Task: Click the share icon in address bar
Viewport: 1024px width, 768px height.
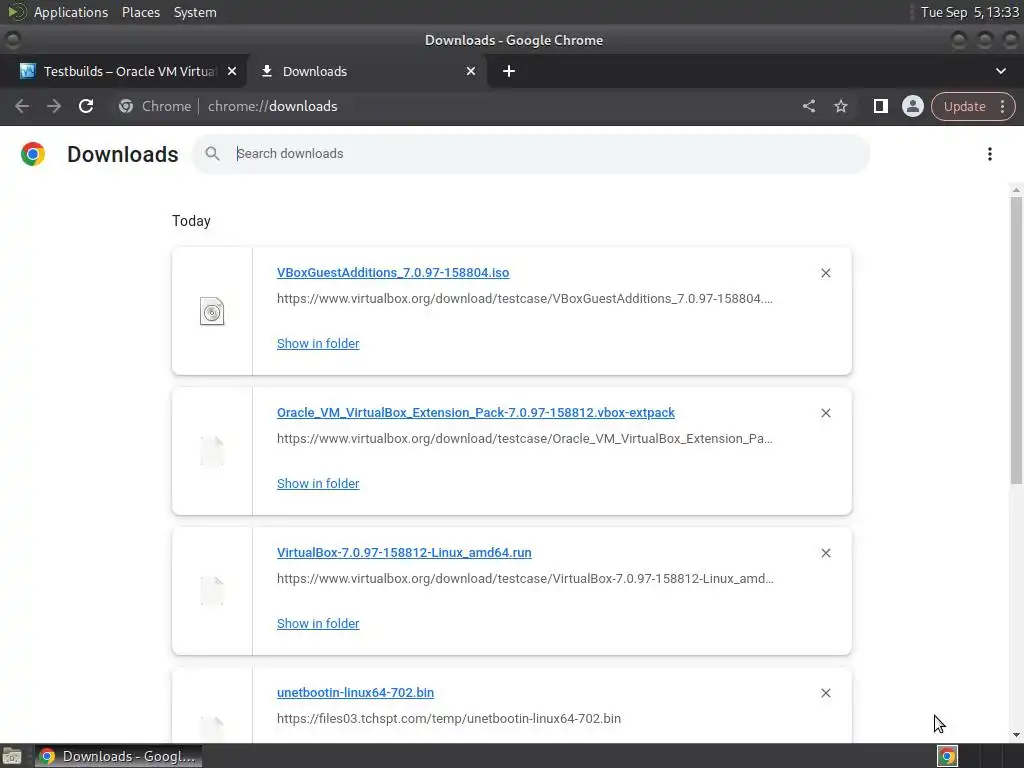Action: (x=808, y=106)
